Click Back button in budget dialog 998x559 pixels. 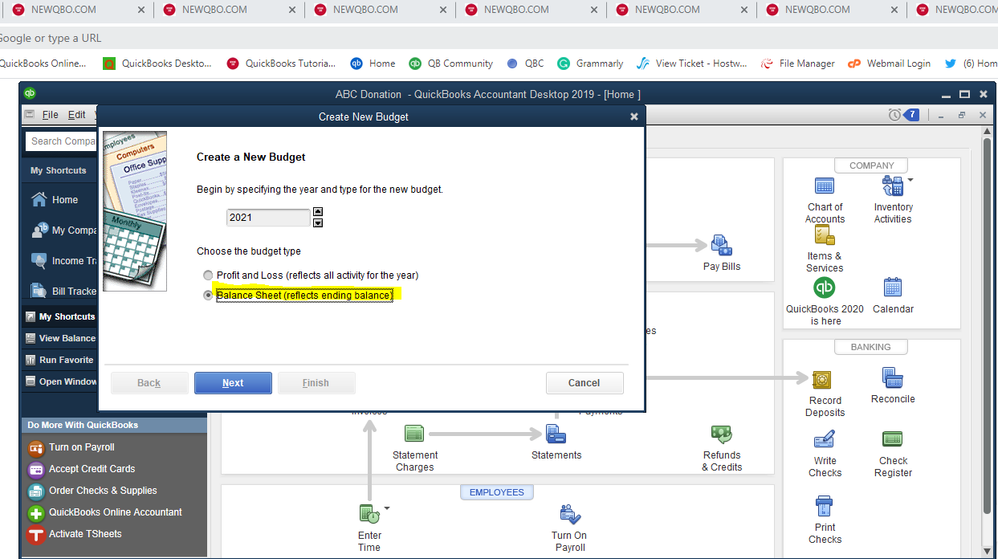149,383
